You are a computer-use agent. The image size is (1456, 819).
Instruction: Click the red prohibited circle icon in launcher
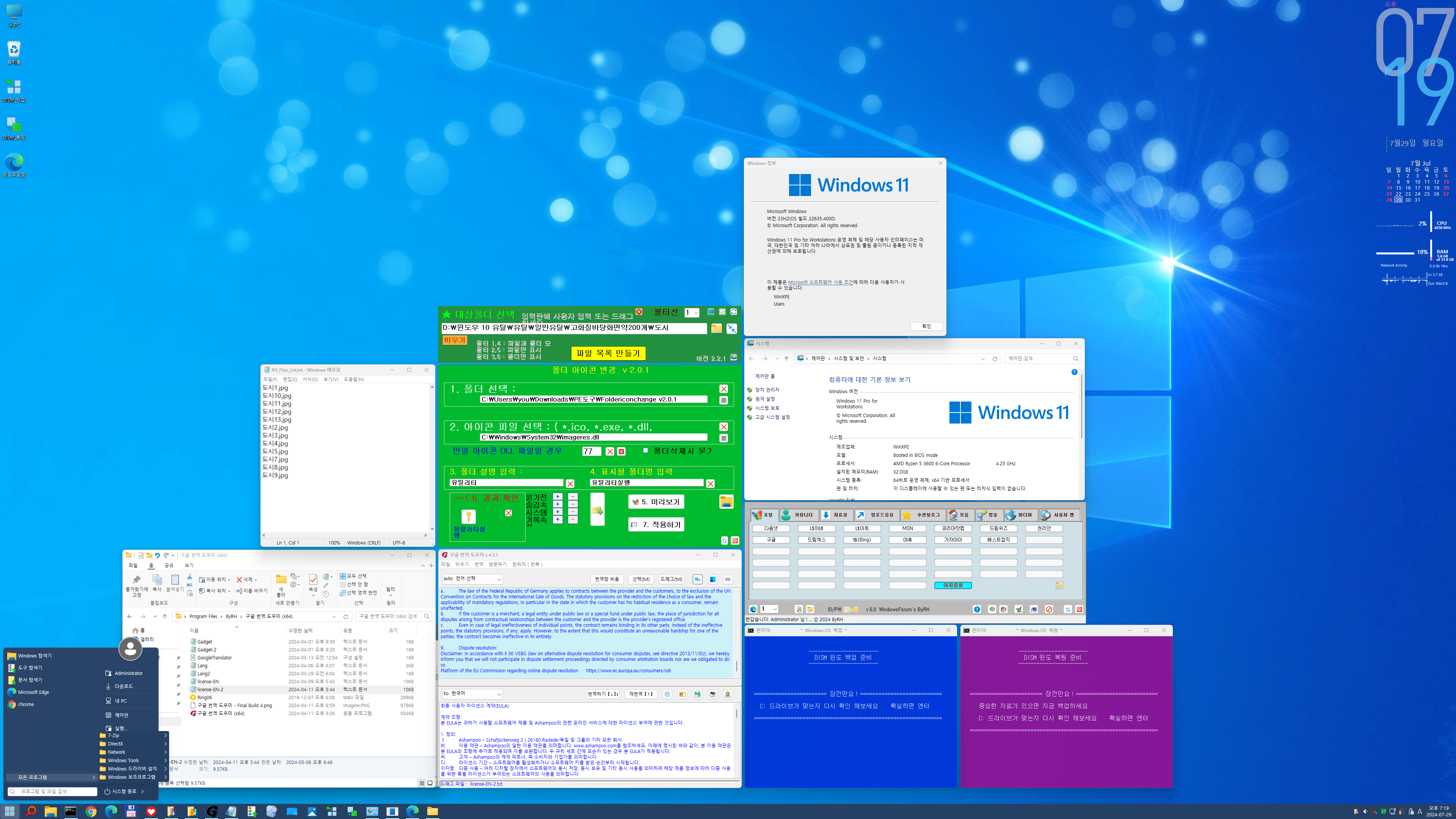1049,609
